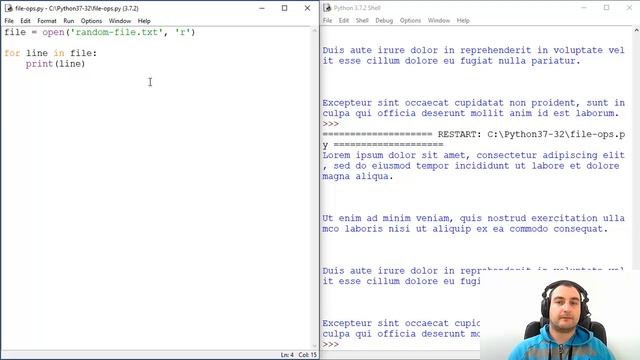Screen dimensions: 640x360
Task: Click the '>>>' prompt above RESTART line
Action: click(330, 124)
